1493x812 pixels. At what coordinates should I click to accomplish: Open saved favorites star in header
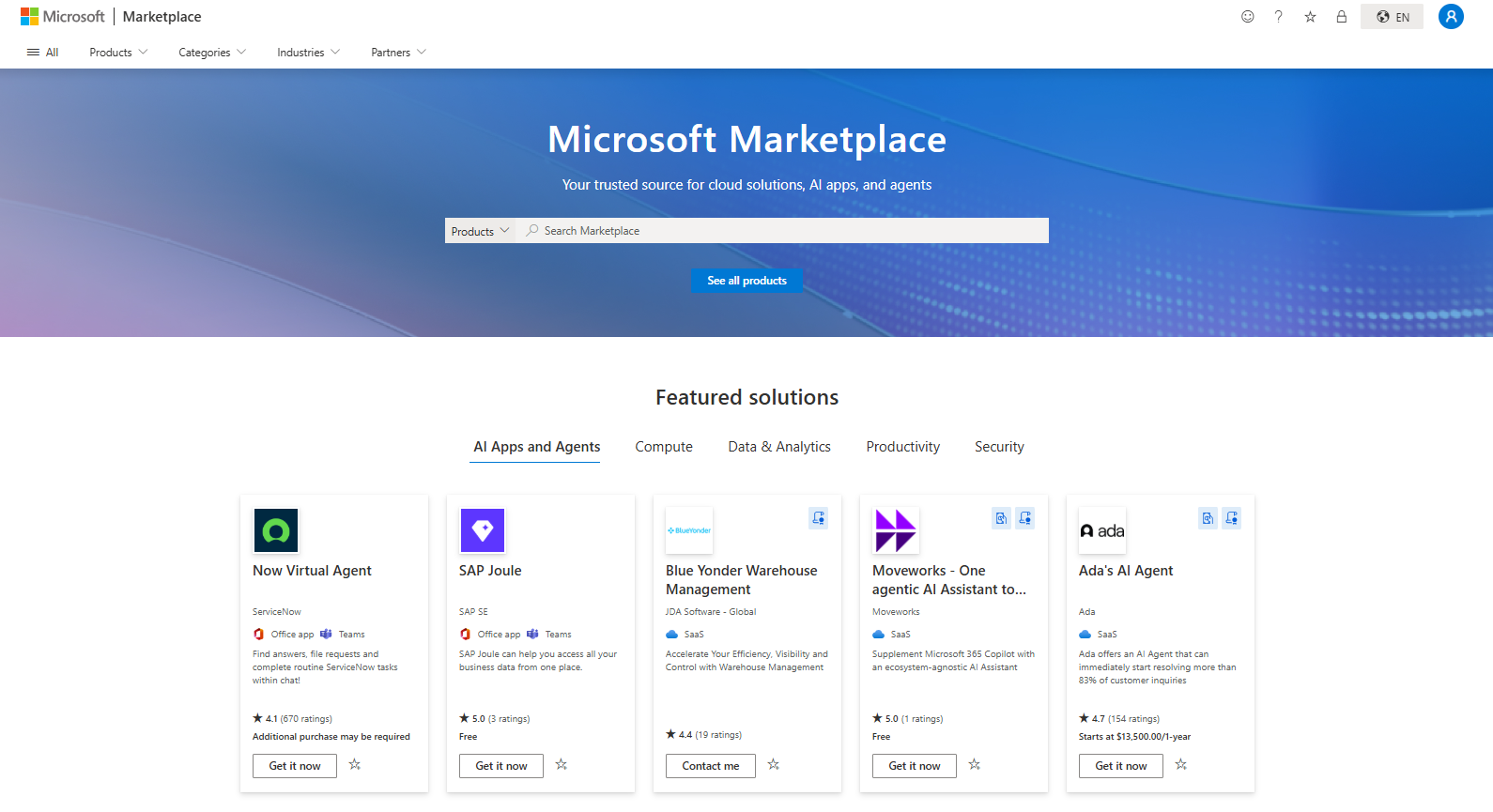click(x=1310, y=17)
